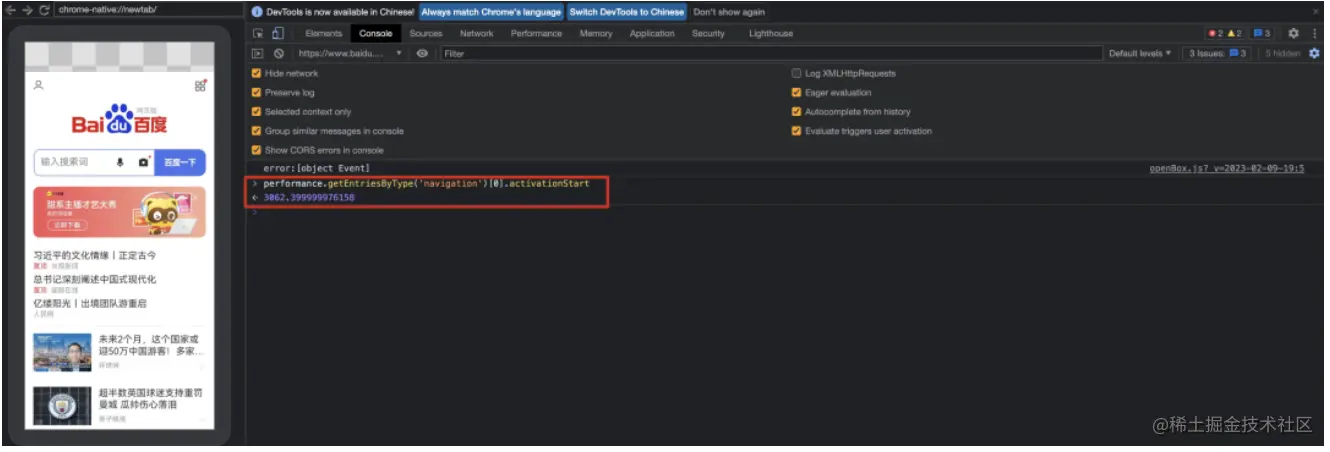1330x452 pixels.
Task: Open headline 亿缕阳光｜出境团队游重启
Action: (90, 303)
